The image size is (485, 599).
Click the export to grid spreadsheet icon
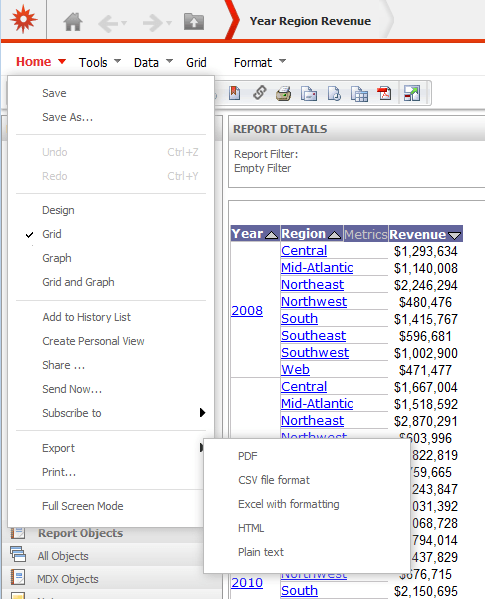coord(359,94)
